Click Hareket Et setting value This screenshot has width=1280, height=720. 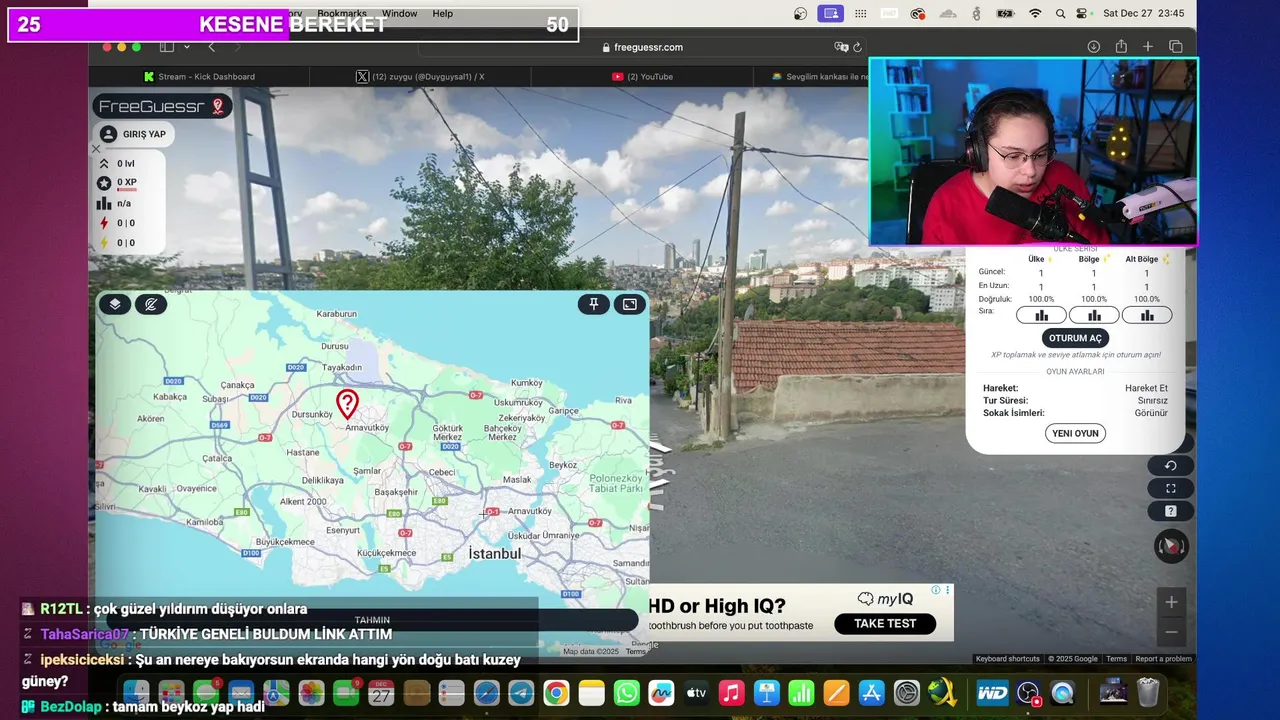[x=1146, y=388]
